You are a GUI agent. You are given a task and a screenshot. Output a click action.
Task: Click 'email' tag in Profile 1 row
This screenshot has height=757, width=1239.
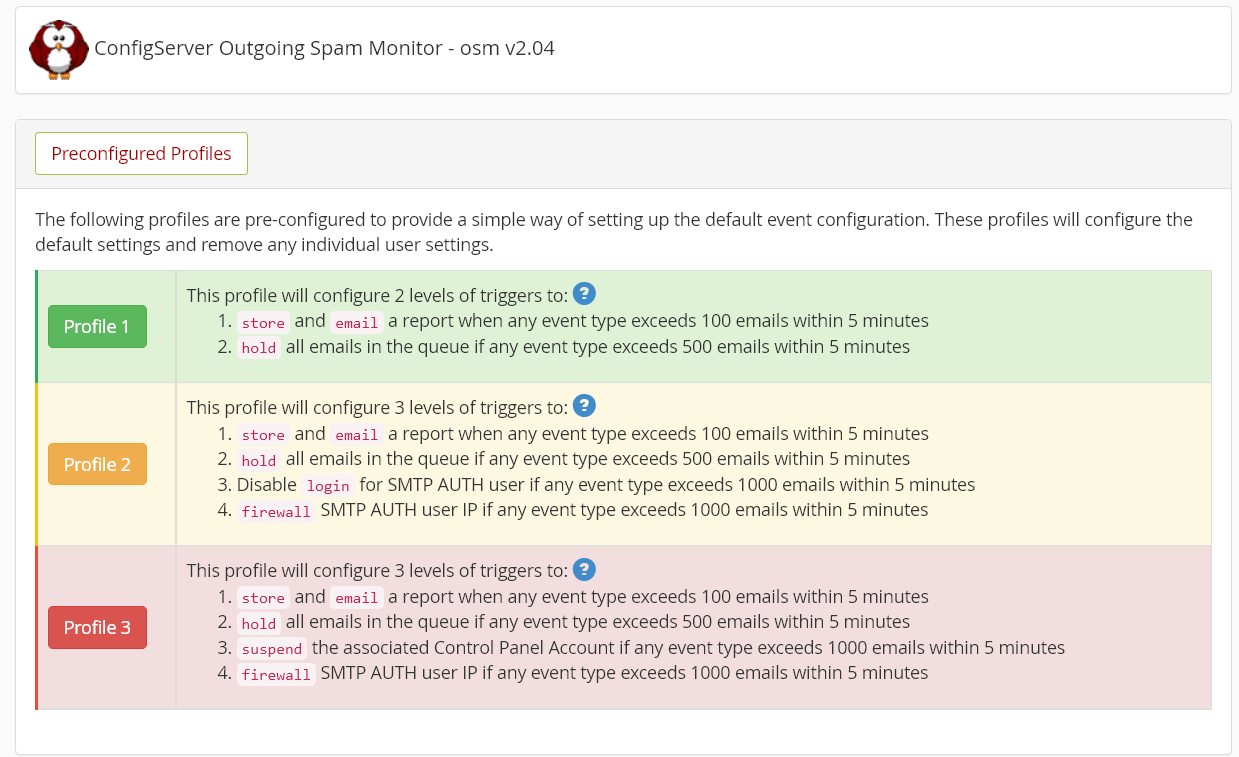(357, 322)
